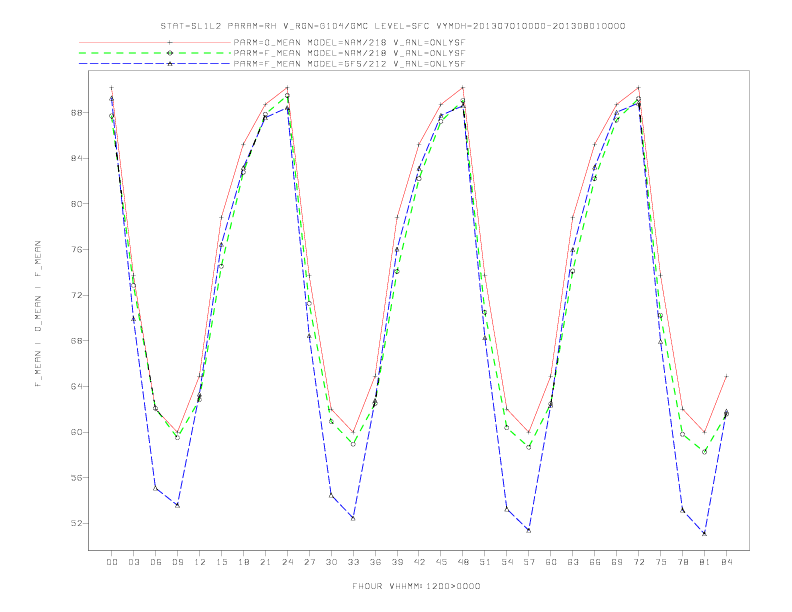Click y-axis tick value 80
Image resolution: width=792 pixels, height=612 pixels.
coord(77,204)
